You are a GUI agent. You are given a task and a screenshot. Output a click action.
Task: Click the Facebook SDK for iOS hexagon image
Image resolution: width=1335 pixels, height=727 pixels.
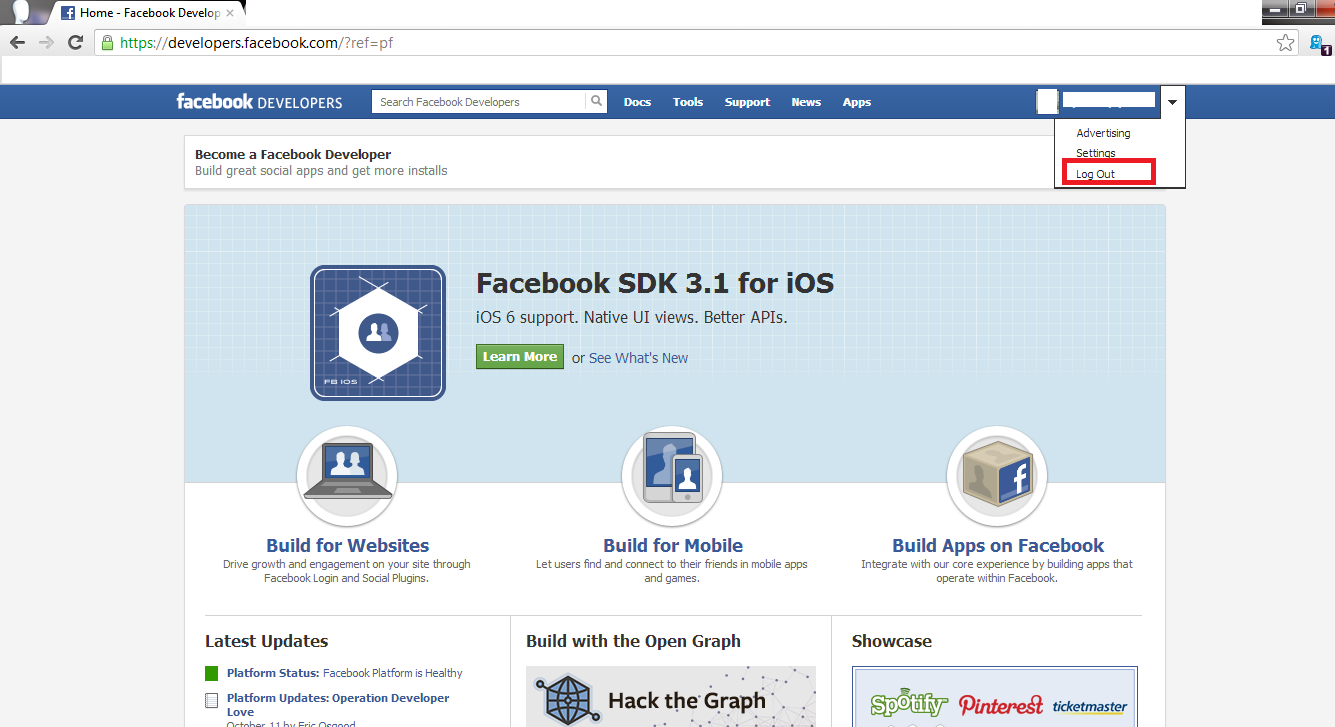tap(378, 333)
